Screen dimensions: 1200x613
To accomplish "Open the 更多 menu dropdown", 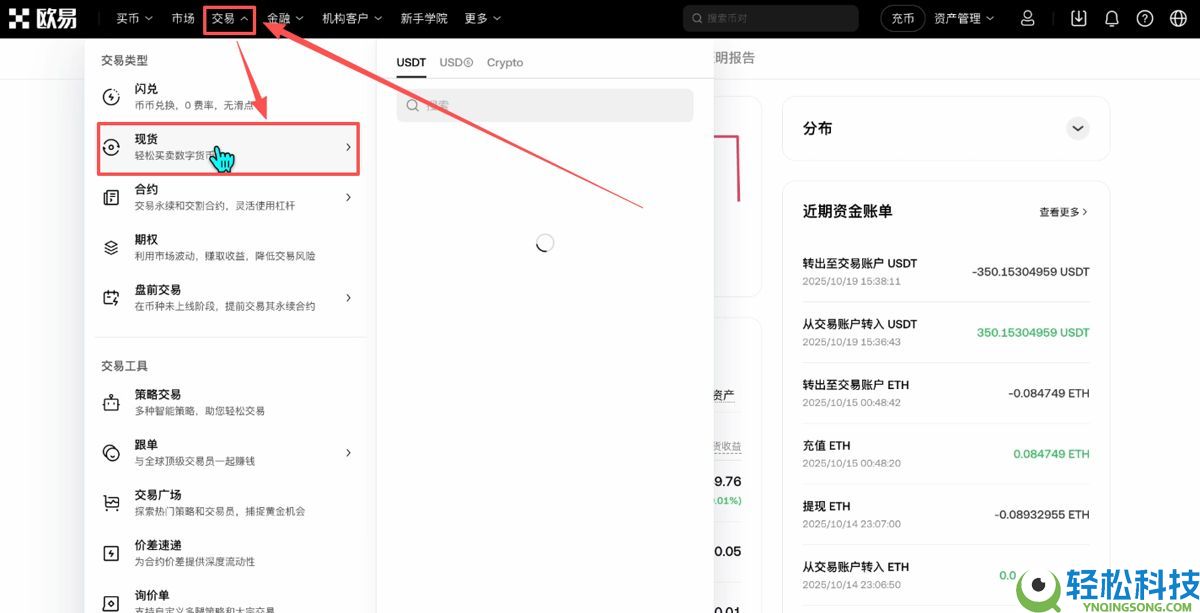I will (x=481, y=17).
